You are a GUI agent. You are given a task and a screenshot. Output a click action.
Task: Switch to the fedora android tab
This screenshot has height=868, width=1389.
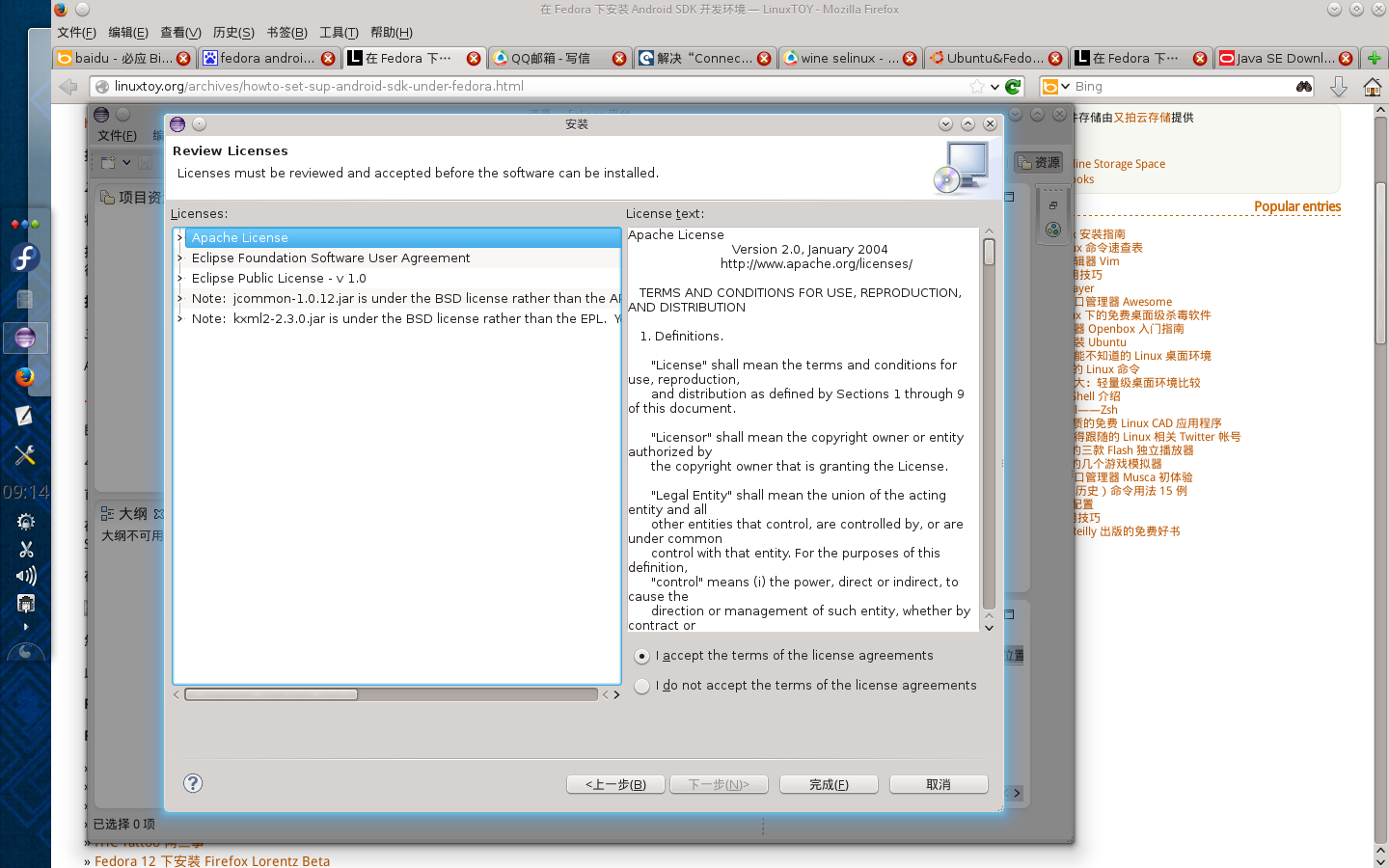coord(268,58)
